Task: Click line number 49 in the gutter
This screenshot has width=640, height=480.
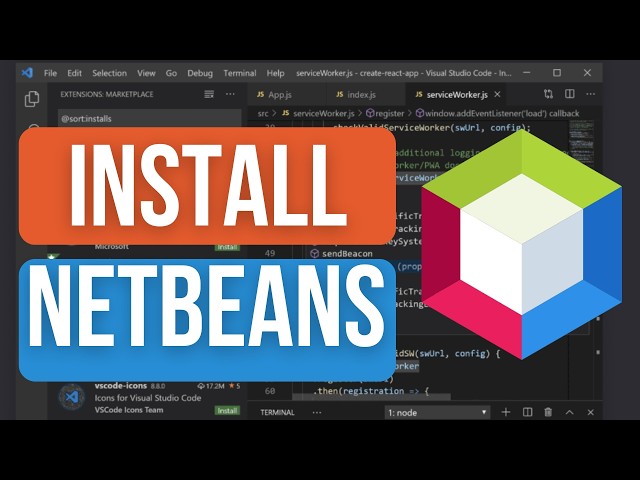Action: [x=269, y=253]
